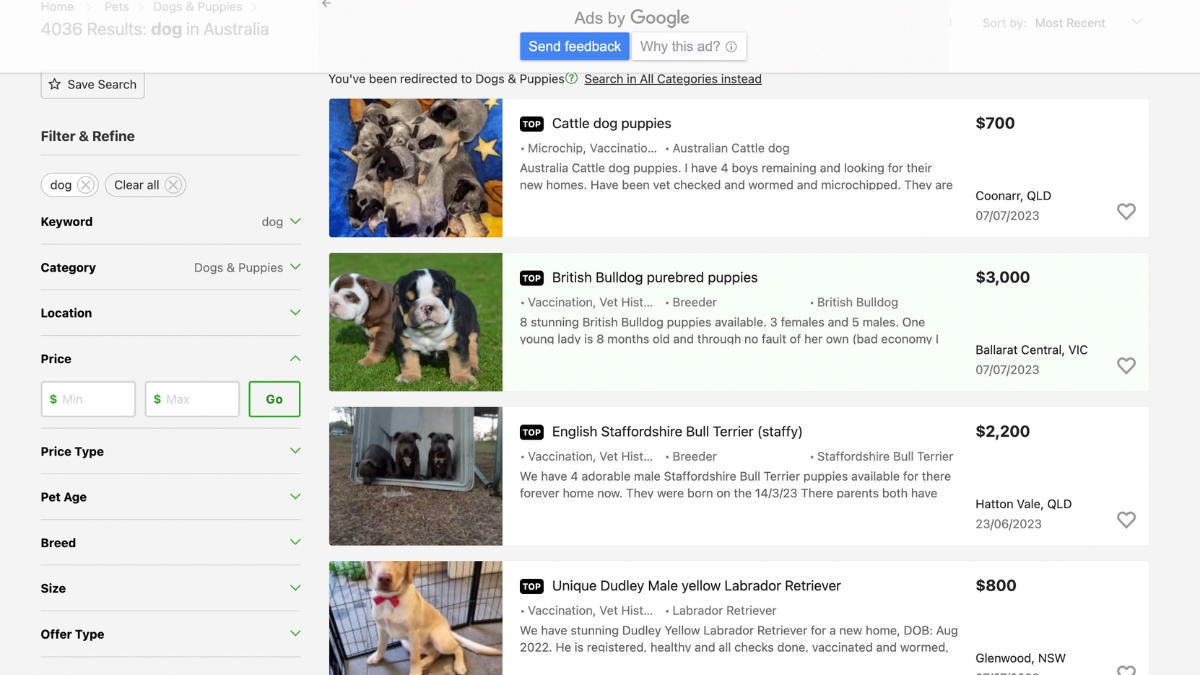Click help icon beside Dogs & Puppies redirect

point(571,79)
